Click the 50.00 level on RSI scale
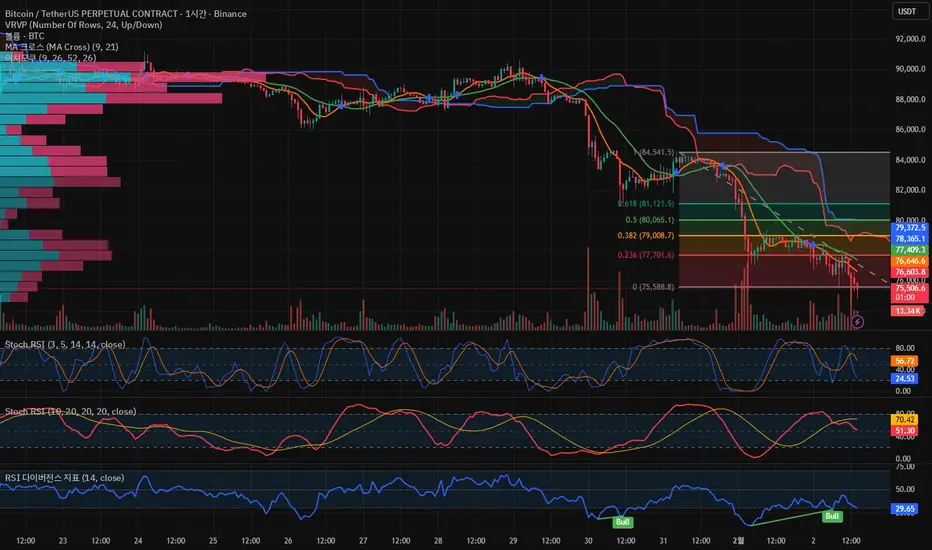 pyautogui.click(x=905, y=489)
